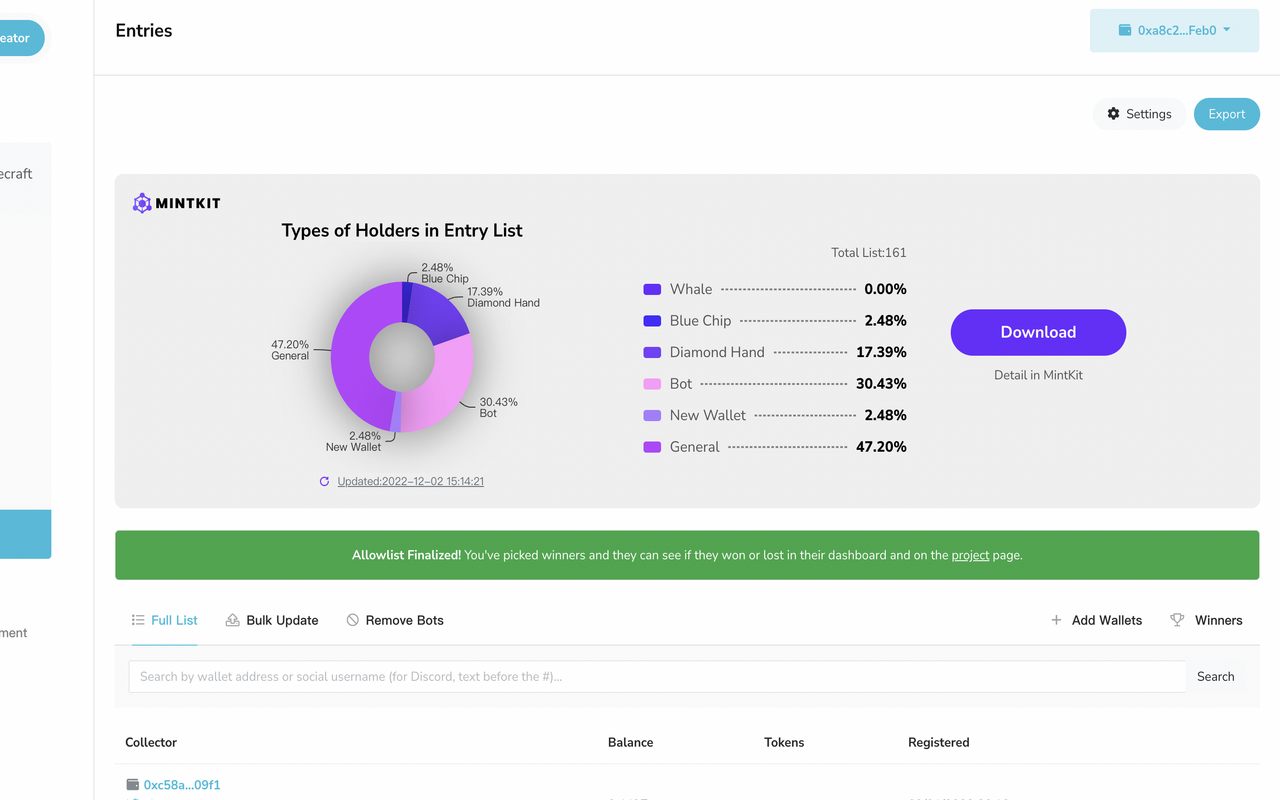Click the Bot pink color swatch in legend

(652, 384)
